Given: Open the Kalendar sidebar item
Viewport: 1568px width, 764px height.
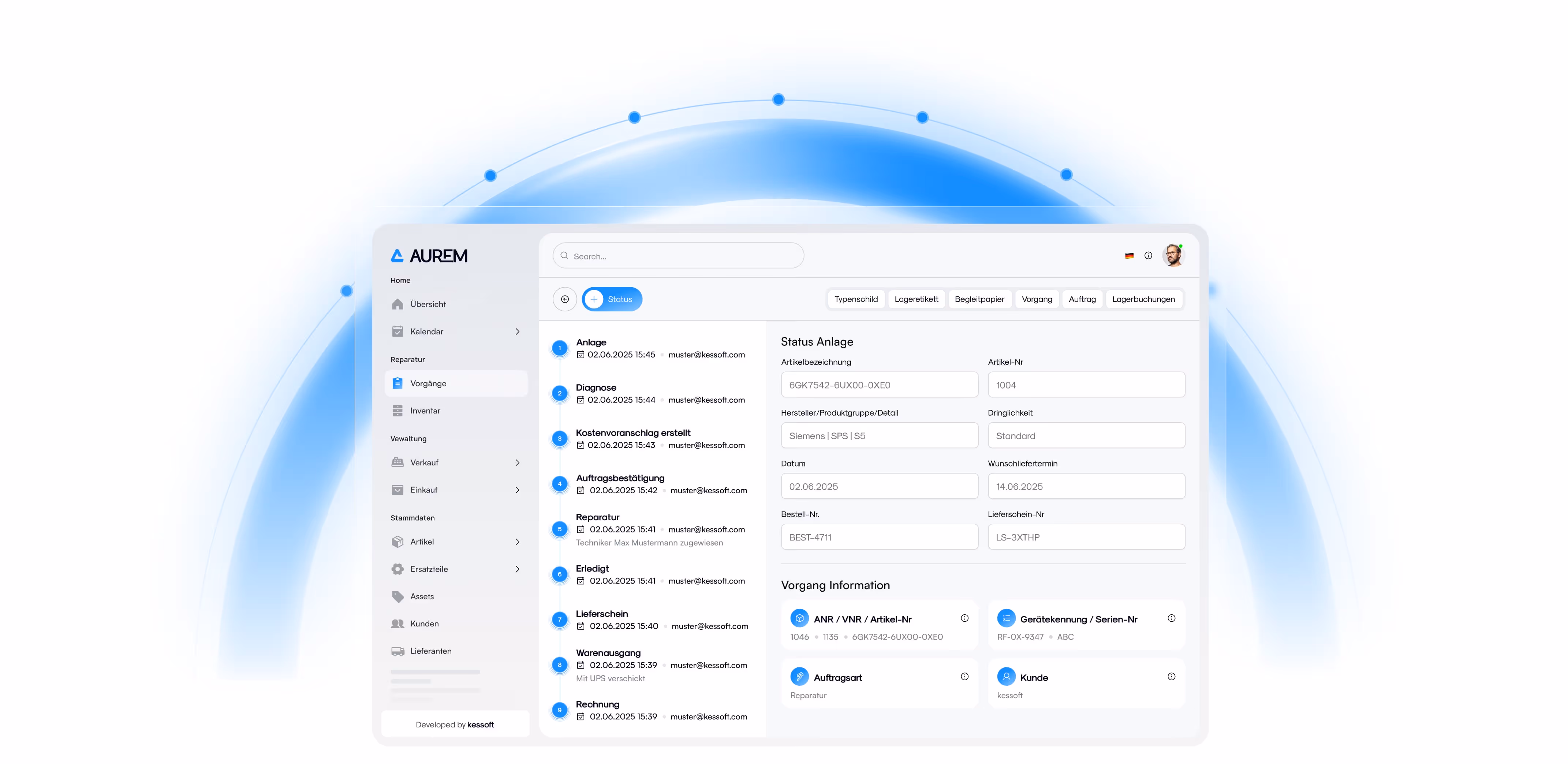Looking at the screenshot, I should pos(456,332).
